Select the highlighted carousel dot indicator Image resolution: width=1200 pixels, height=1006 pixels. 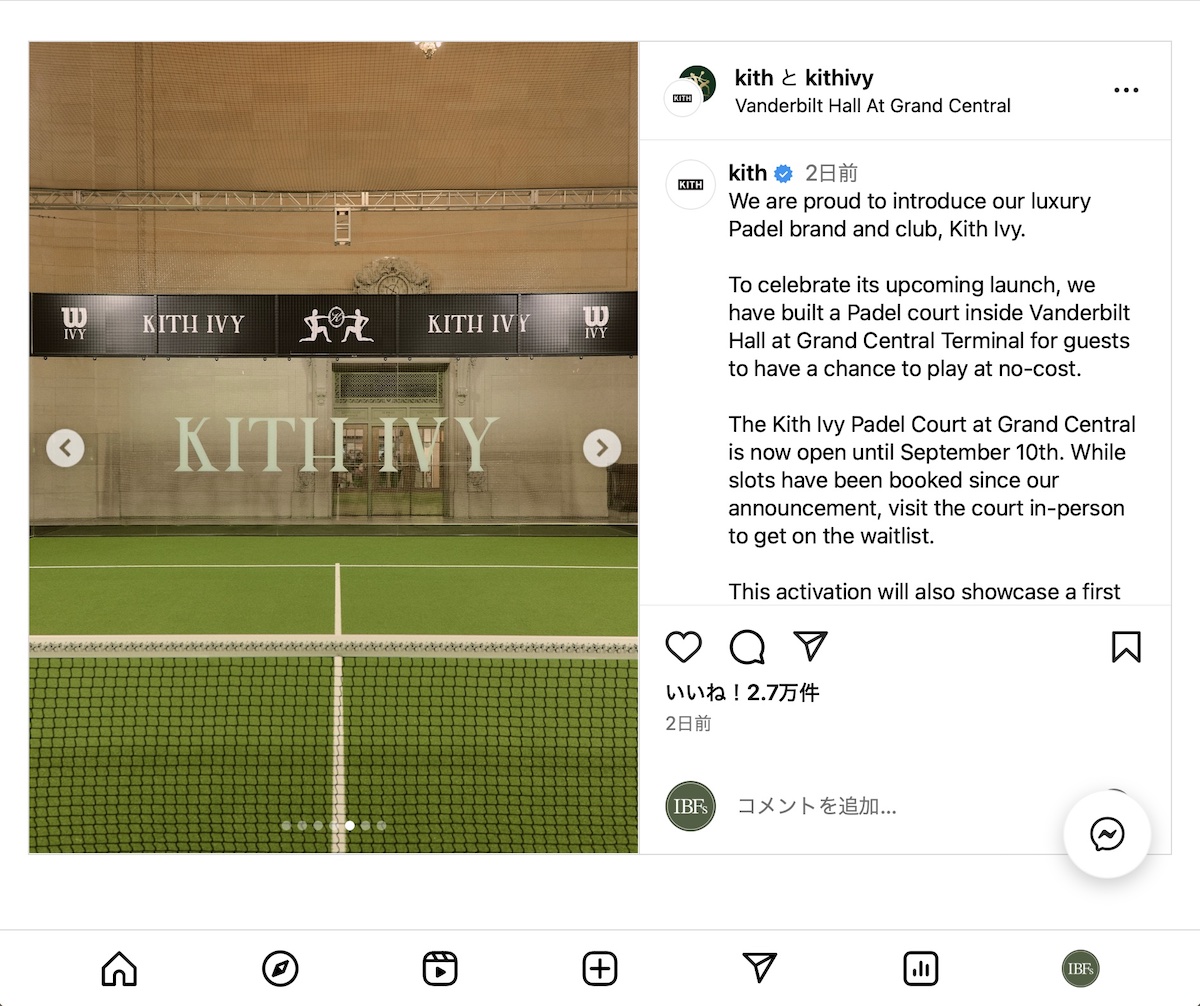pyautogui.click(x=349, y=826)
